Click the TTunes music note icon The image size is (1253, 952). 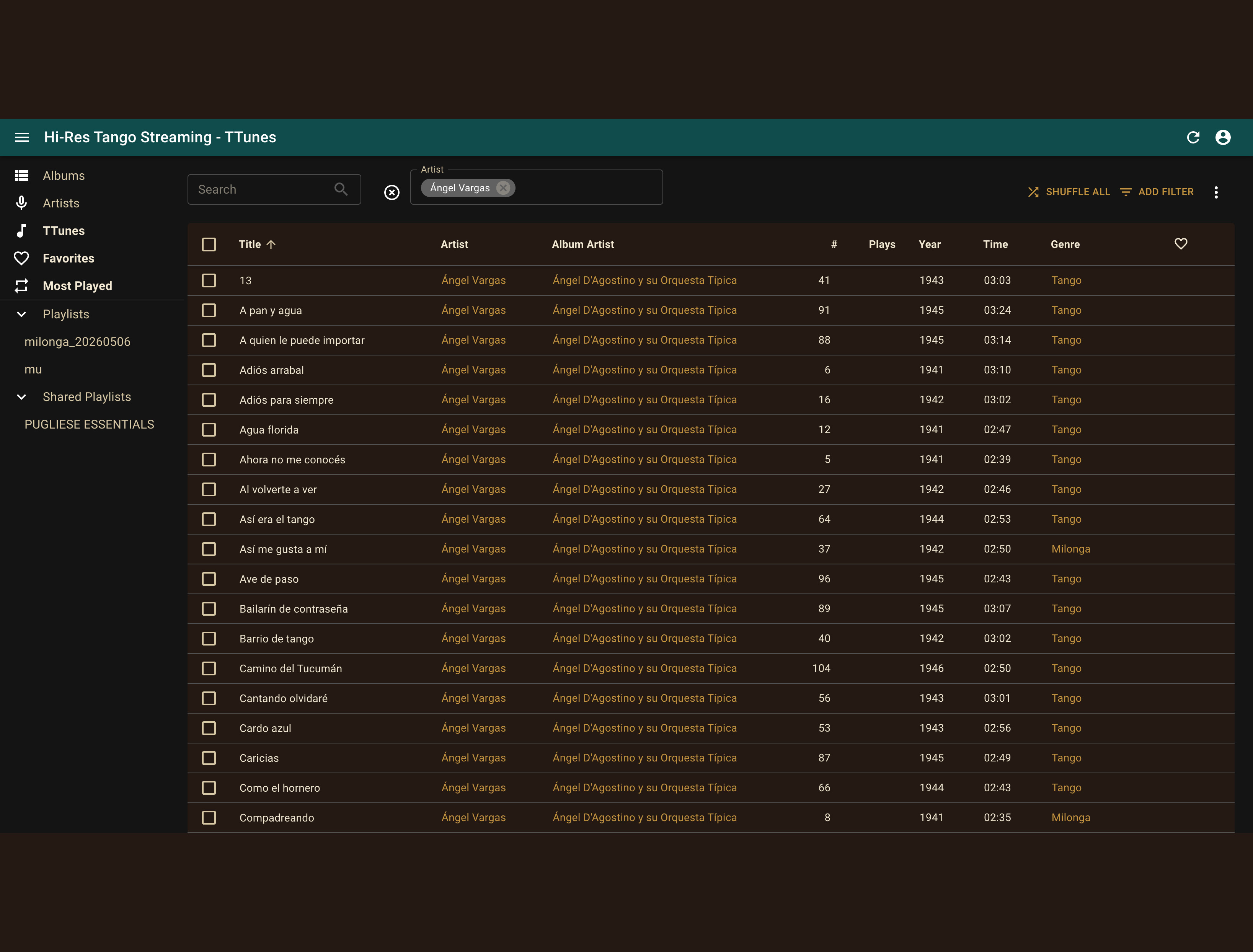(x=21, y=231)
